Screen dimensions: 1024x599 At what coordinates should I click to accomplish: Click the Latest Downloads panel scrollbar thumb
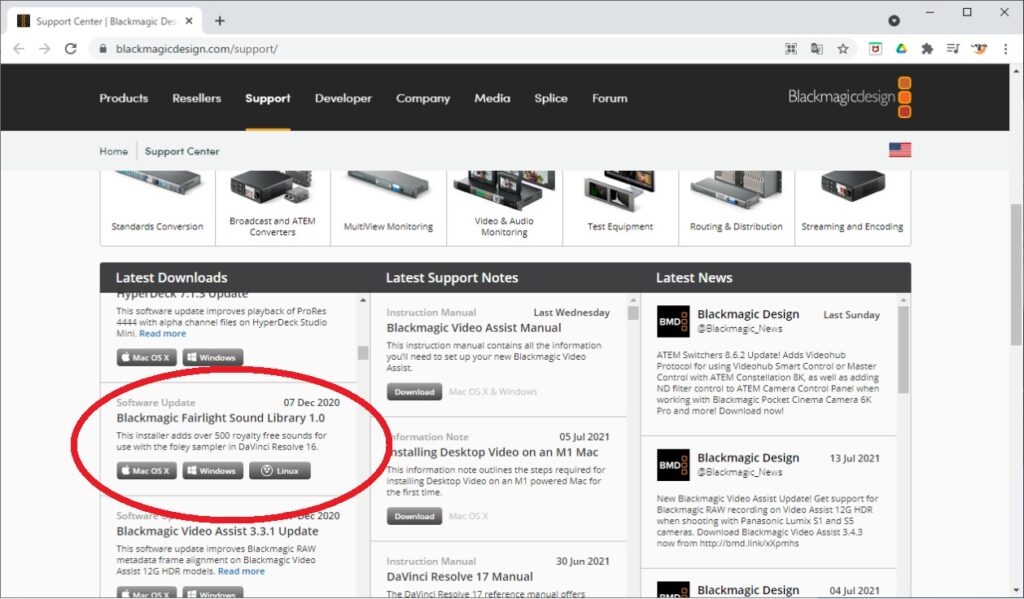coord(362,352)
